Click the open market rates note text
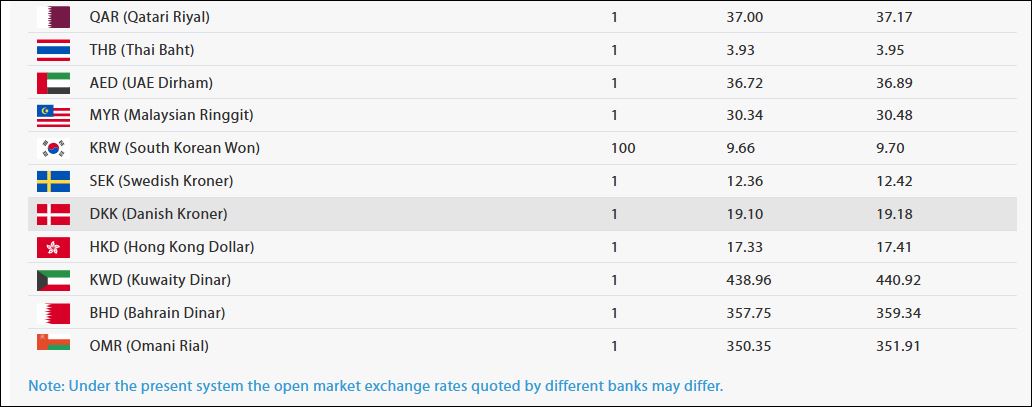 375,385
